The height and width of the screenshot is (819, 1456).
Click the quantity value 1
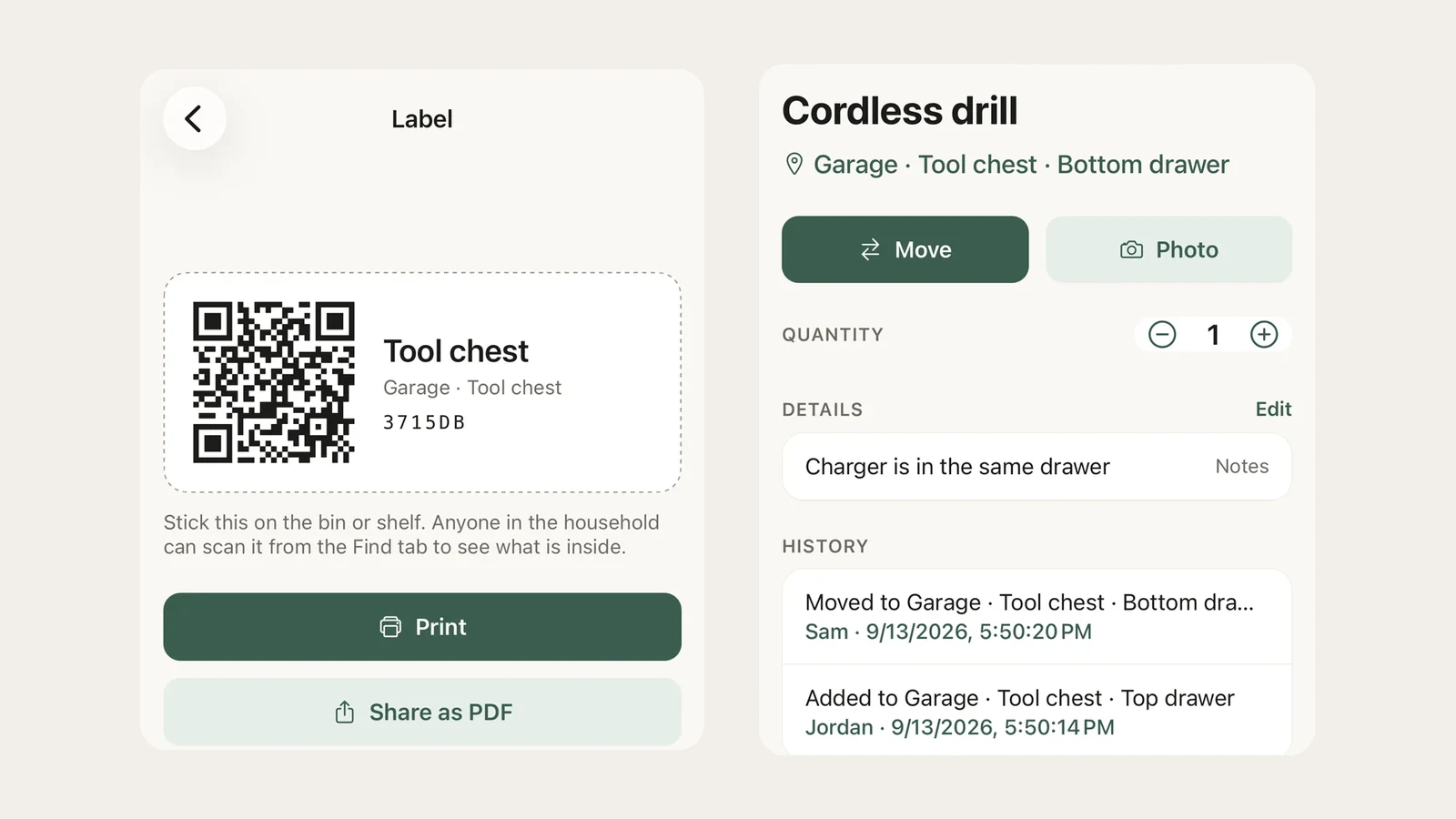(x=1213, y=335)
